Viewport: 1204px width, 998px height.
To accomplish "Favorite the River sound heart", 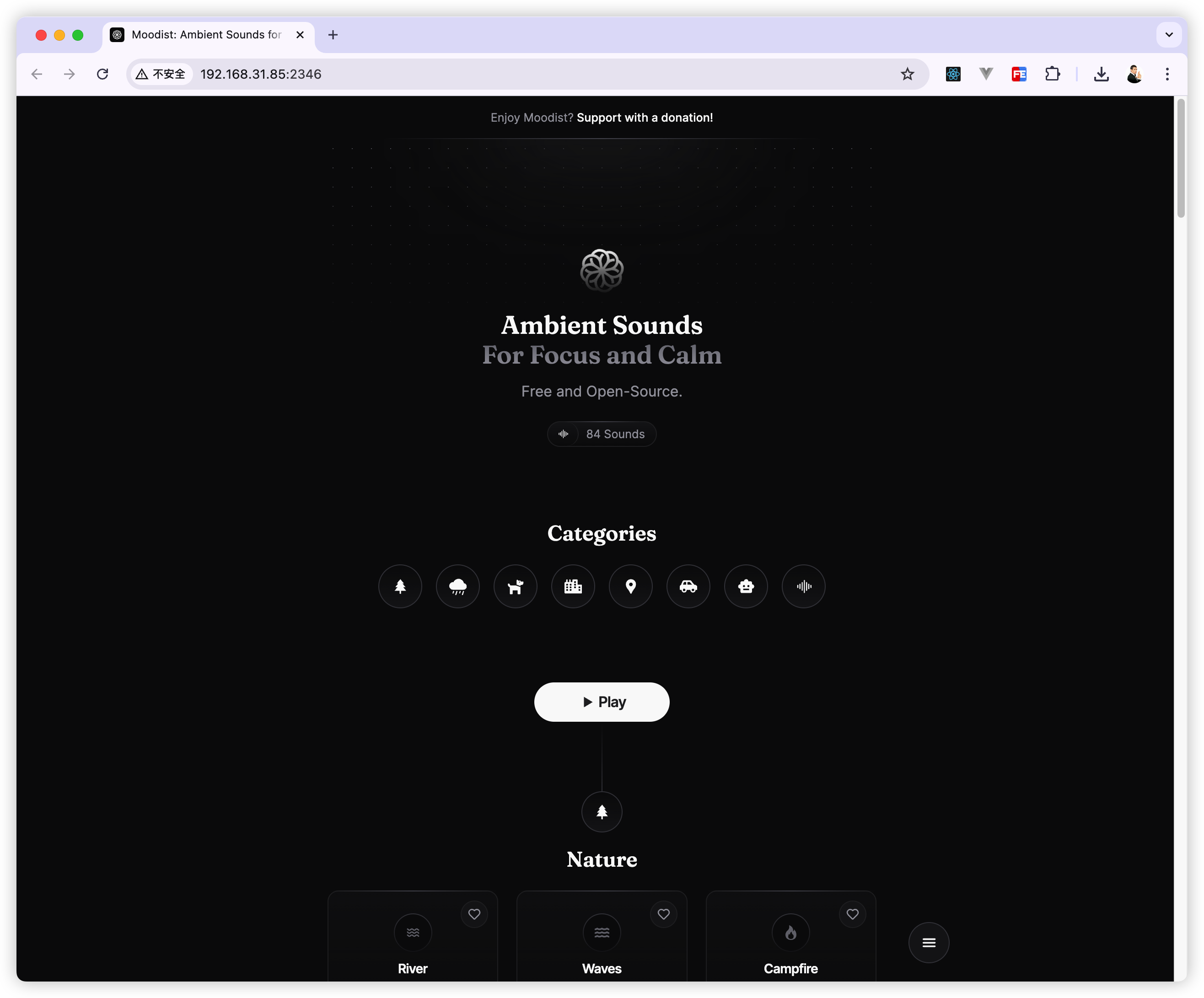I will (474, 914).
